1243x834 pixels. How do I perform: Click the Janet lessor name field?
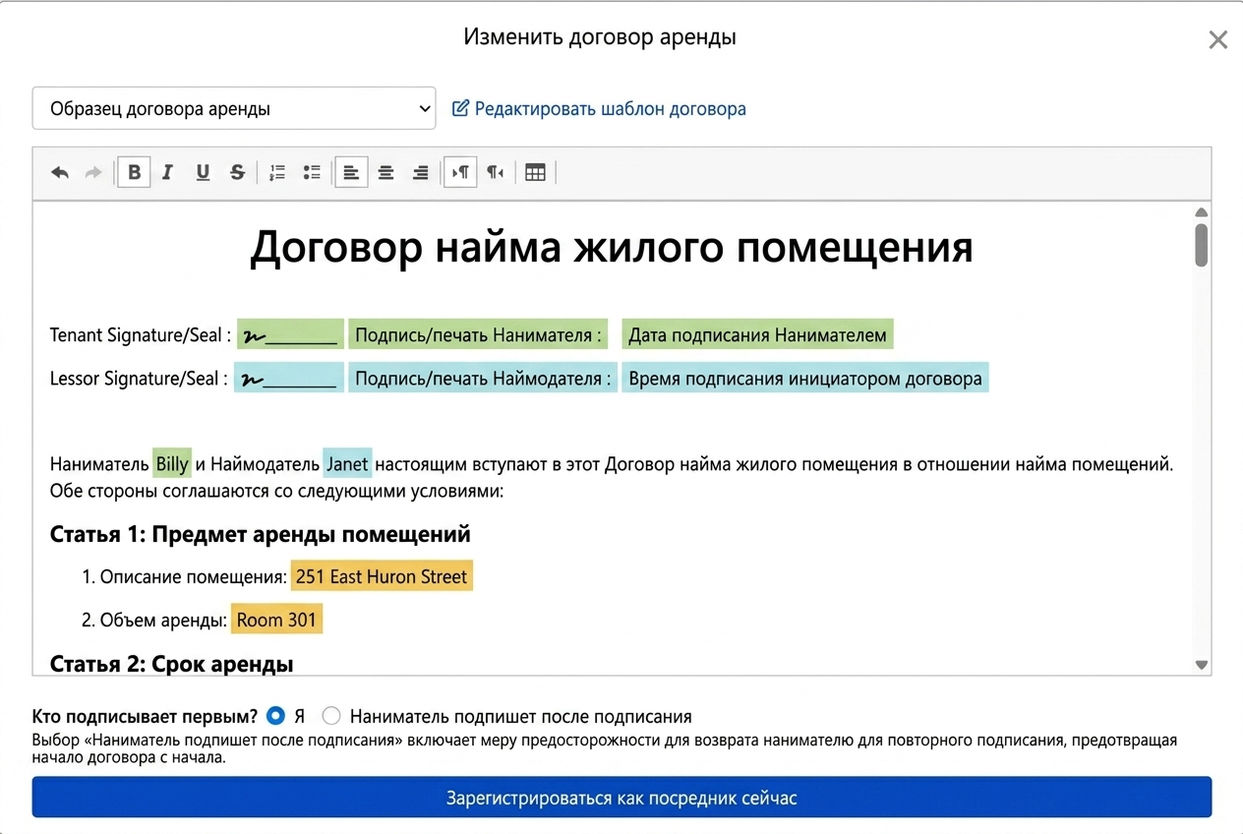pos(347,463)
